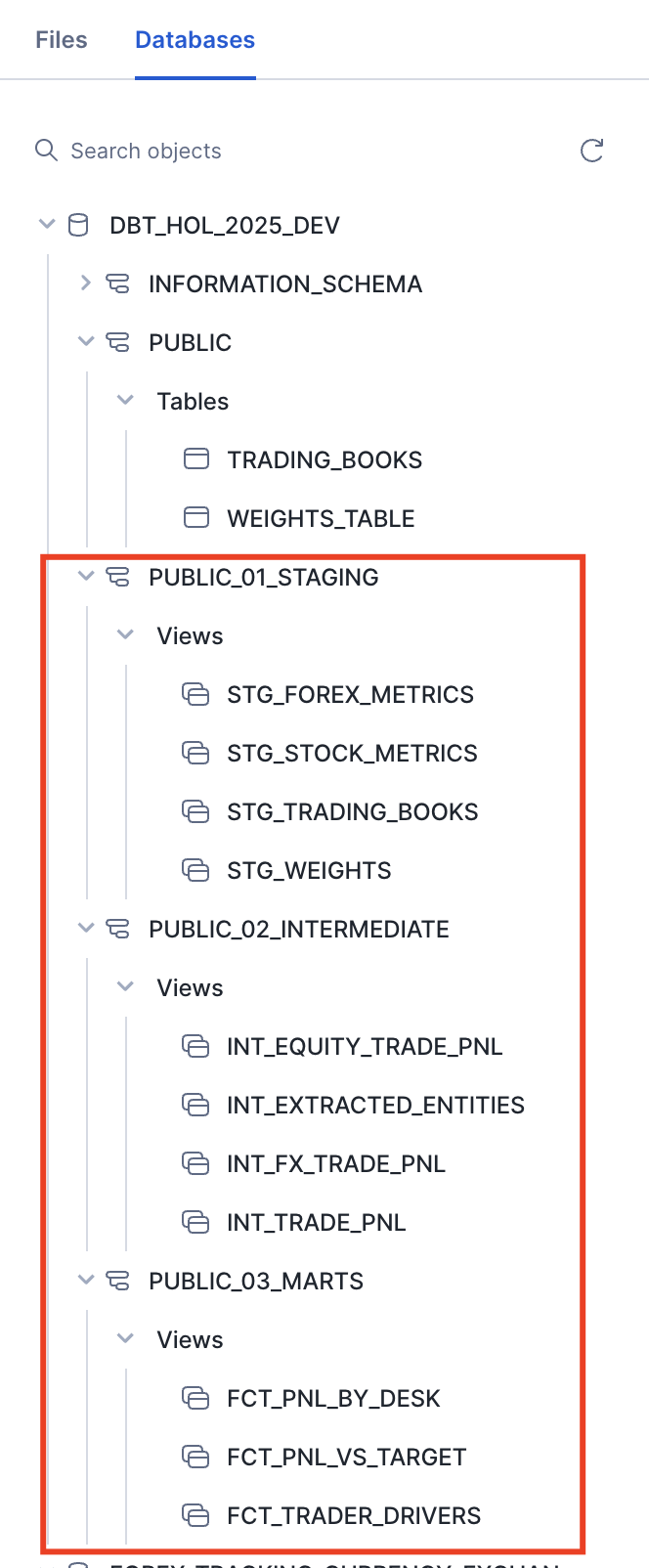Click the WEIGHTS_TABLE table icon
The width and height of the screenshot is (649, 1568).
196,517
